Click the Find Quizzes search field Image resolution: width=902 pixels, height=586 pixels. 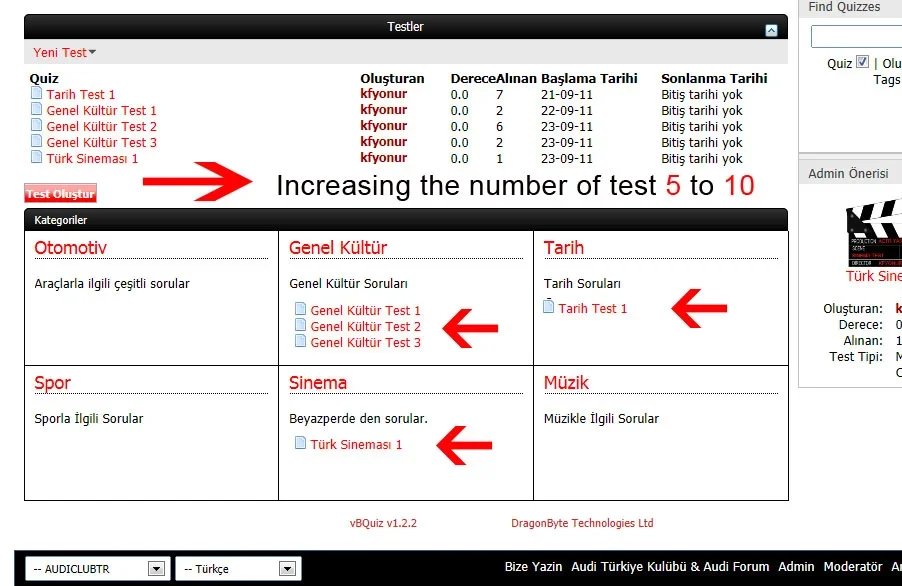click(857, 37)
